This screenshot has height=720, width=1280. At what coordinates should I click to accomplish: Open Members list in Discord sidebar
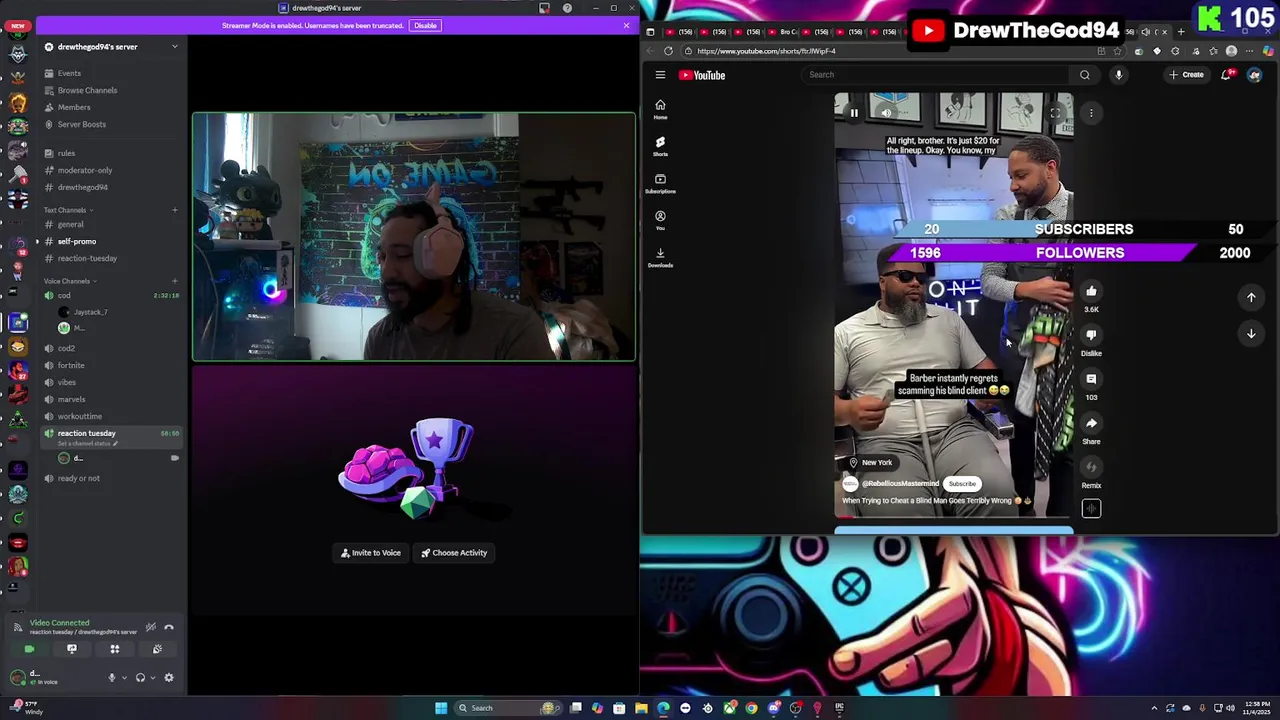click(x=74, y=107)
